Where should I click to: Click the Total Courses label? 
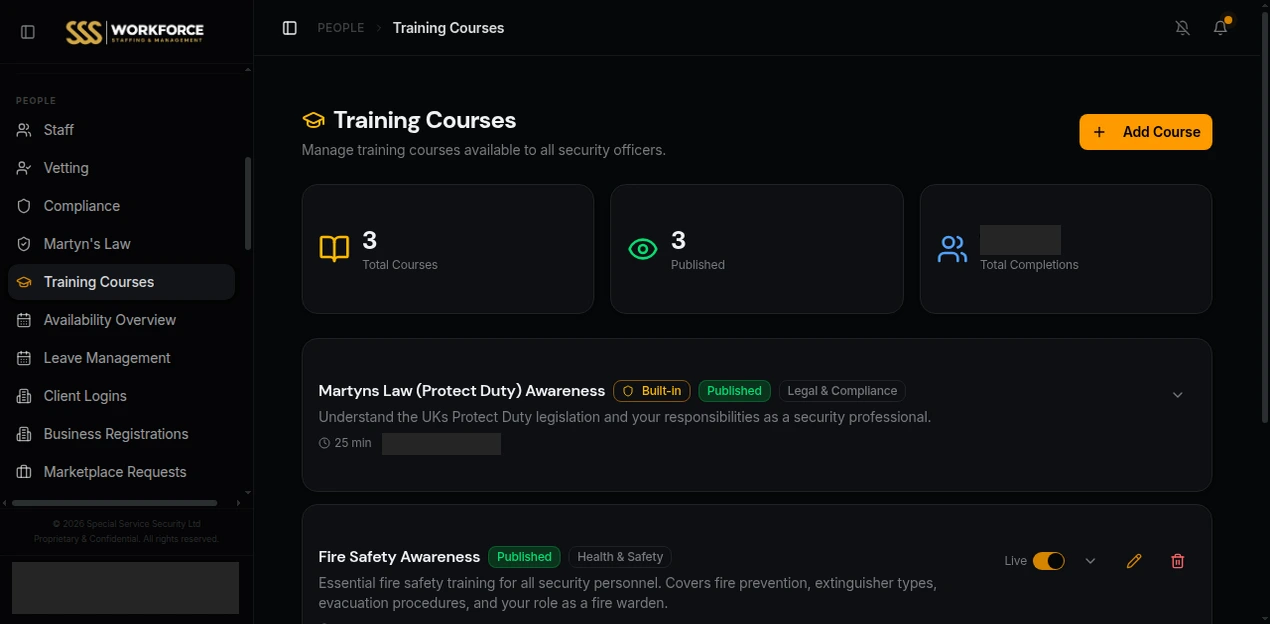(x=400, y=265)
